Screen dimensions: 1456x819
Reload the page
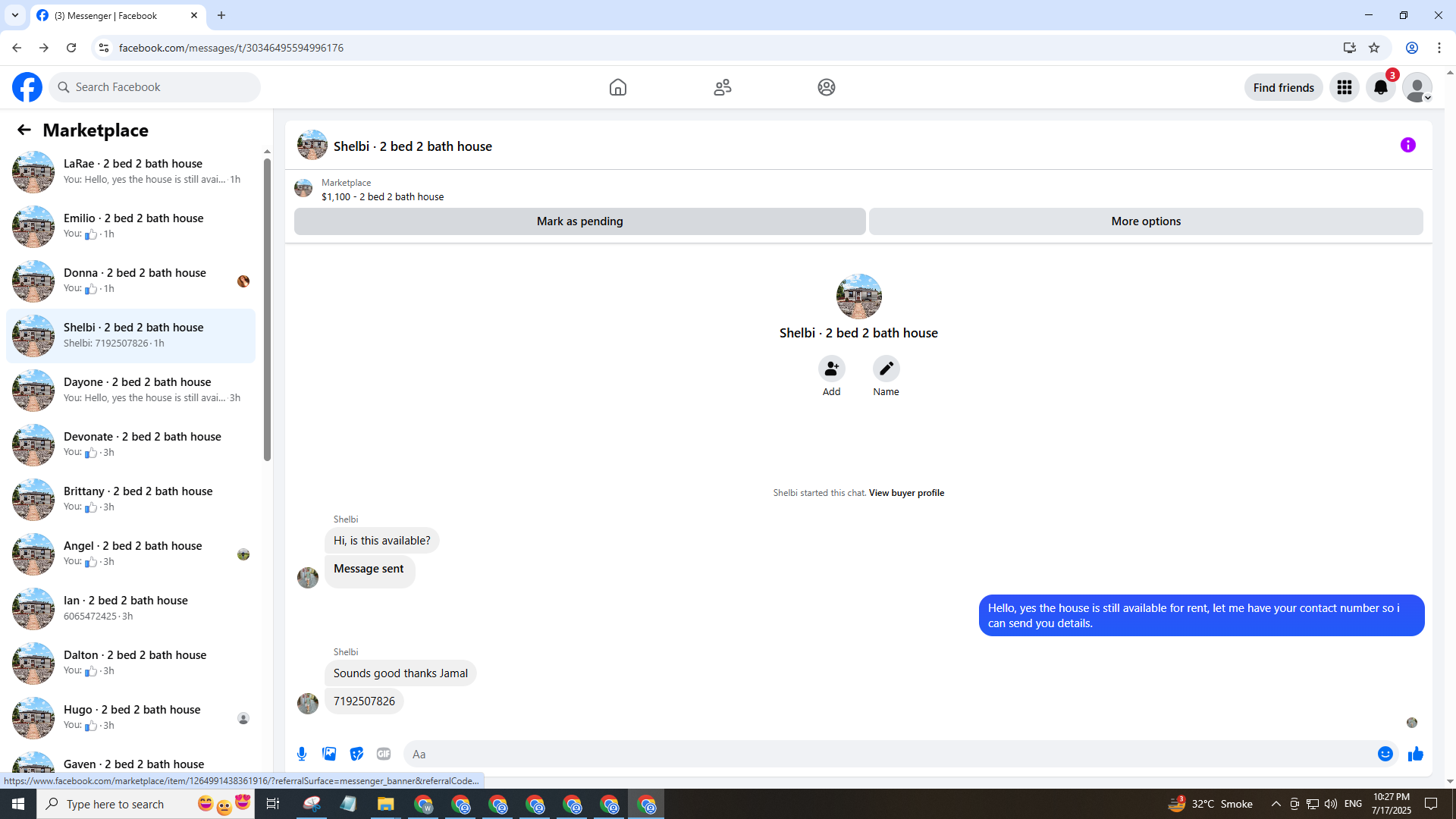tap(71, 48)
